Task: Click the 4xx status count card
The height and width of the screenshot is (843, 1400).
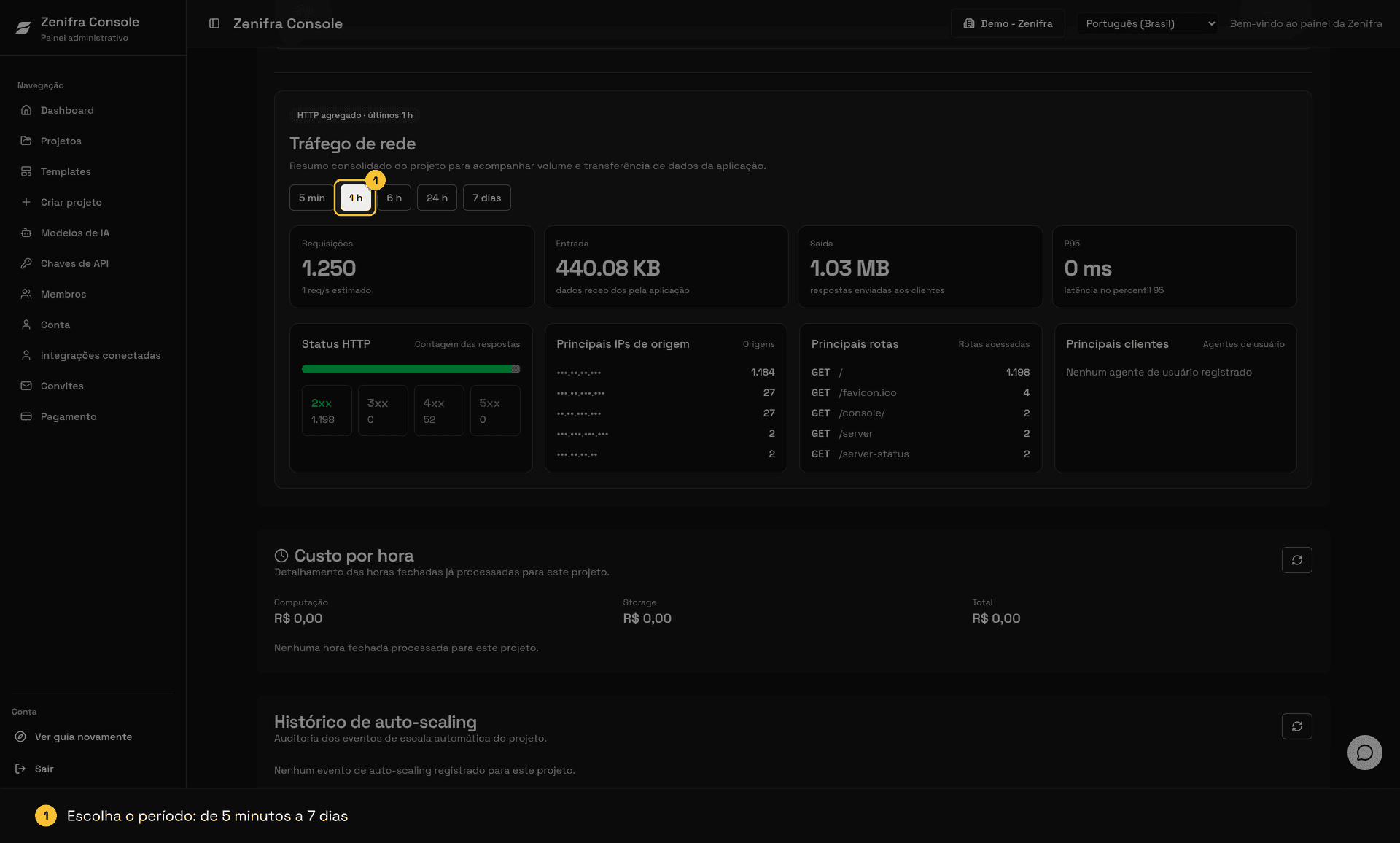Action: tap(439, 411)
